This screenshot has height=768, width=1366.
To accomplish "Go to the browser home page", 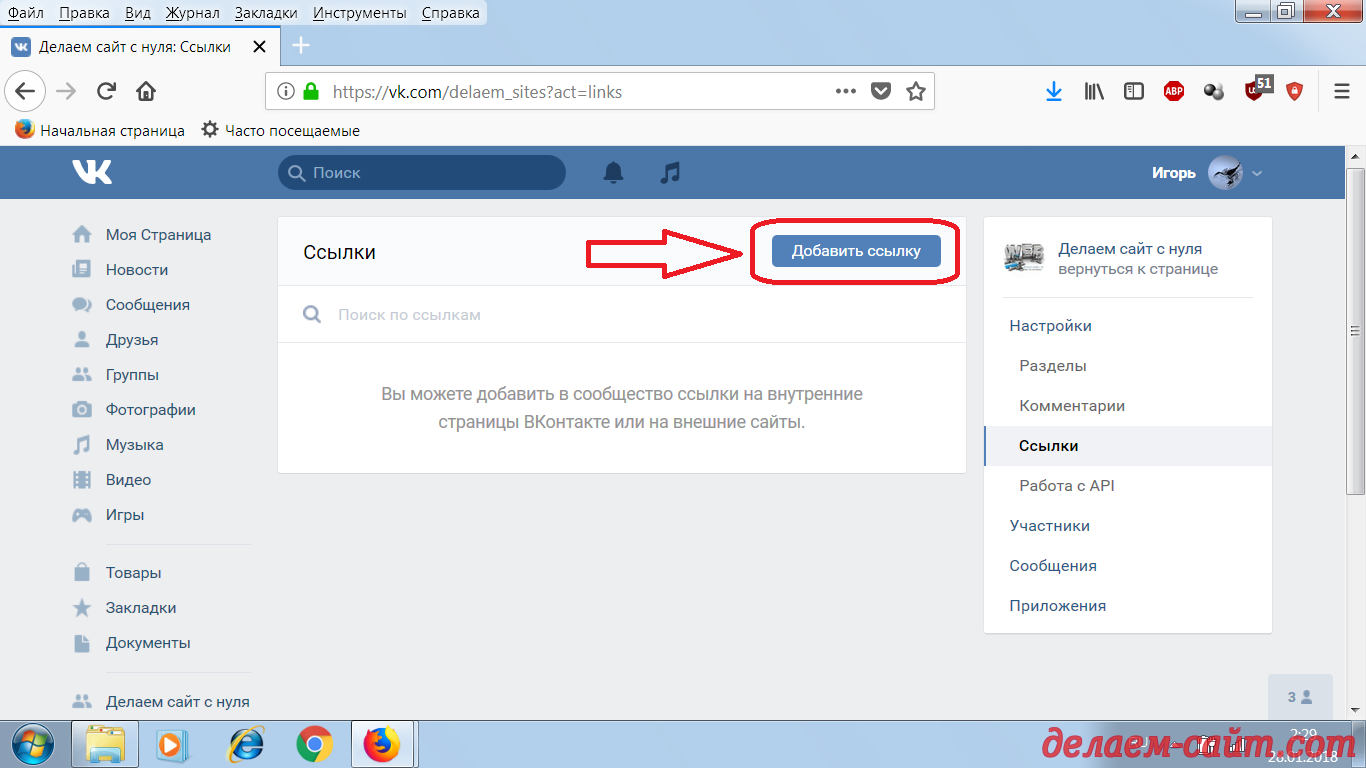I will point(146,92).
